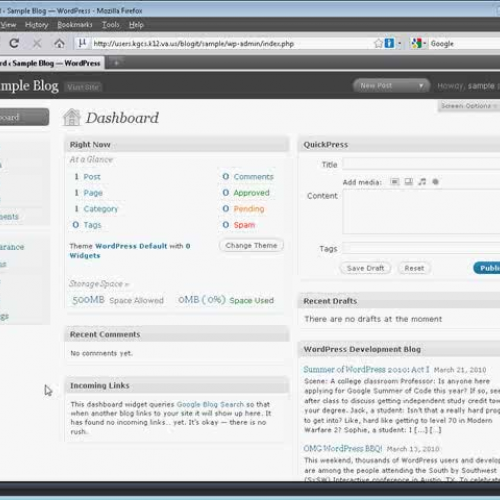This screenshot has height=500, width=500.
Task: Open the View menu
Action: [8, 25]
